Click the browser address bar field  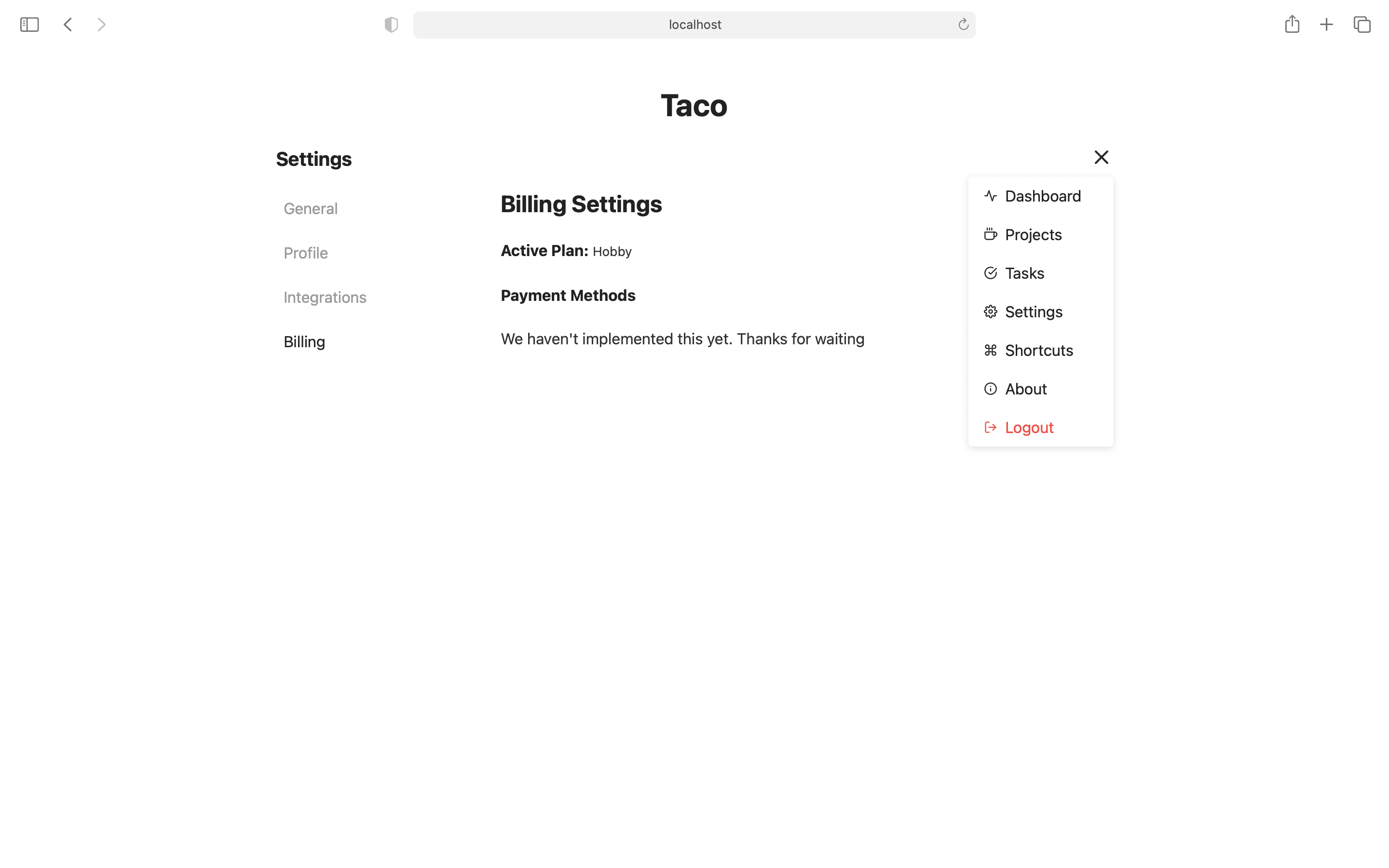tap(694, 24)
